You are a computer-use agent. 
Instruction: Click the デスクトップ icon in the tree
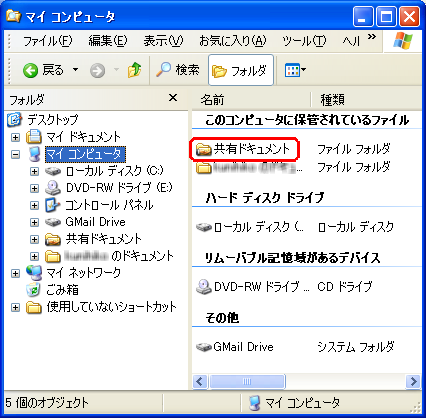(x=15, y=119)
